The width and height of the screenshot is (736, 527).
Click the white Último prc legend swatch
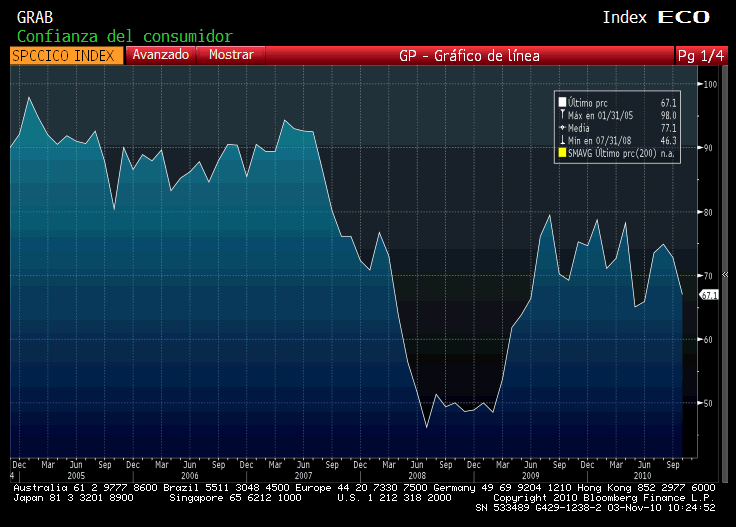click(562, 102)
